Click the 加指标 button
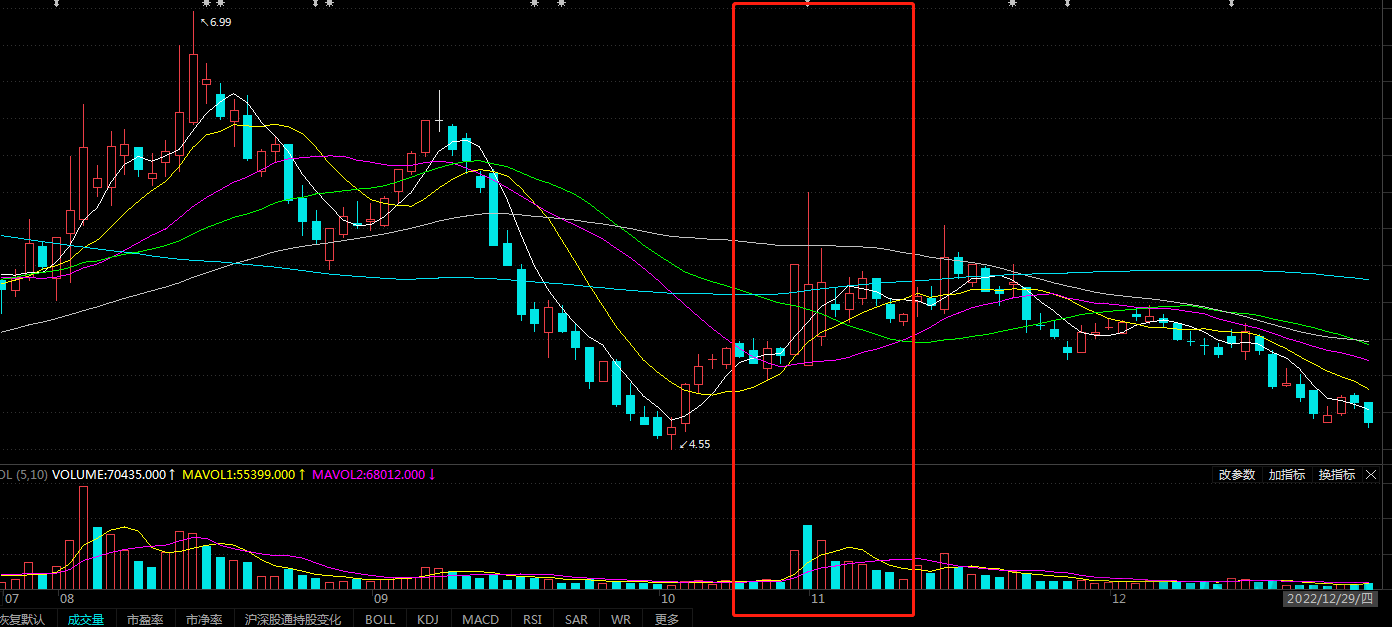This screenshot has height=627, width=1392. [1287, 475]
